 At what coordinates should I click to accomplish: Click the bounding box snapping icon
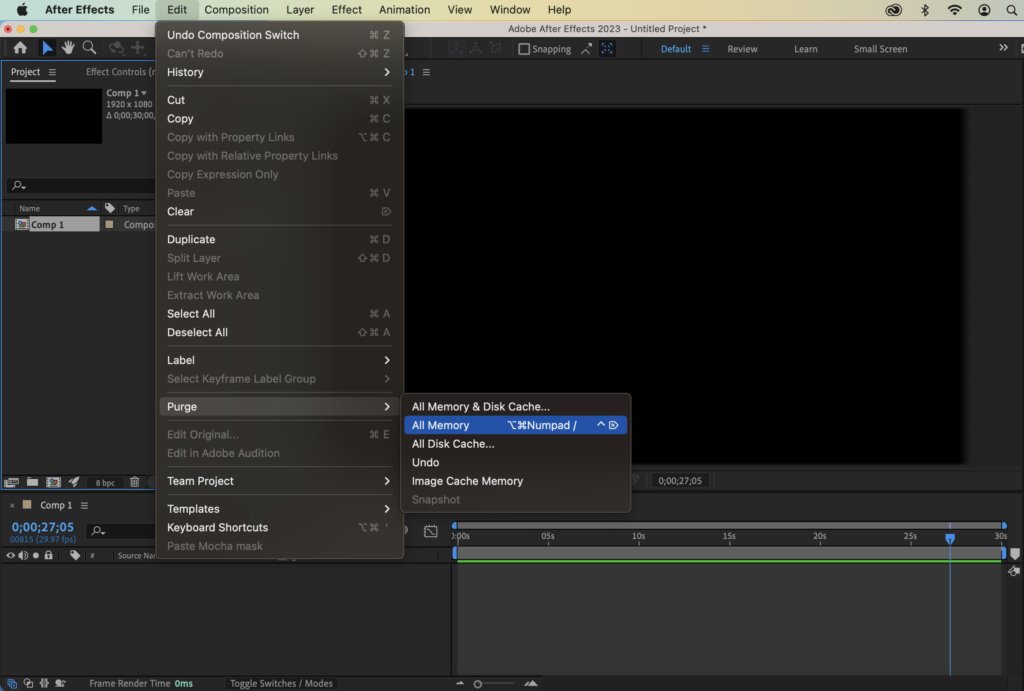607,48
